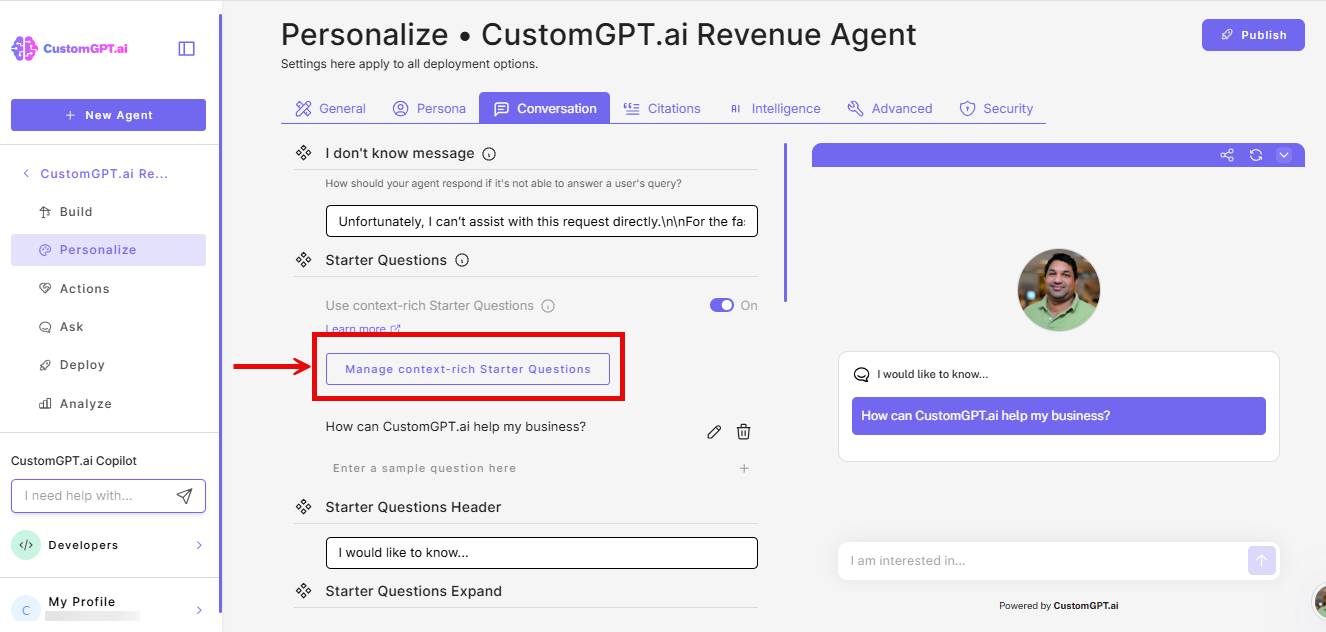Expand the Developers section

coord(108,545)
